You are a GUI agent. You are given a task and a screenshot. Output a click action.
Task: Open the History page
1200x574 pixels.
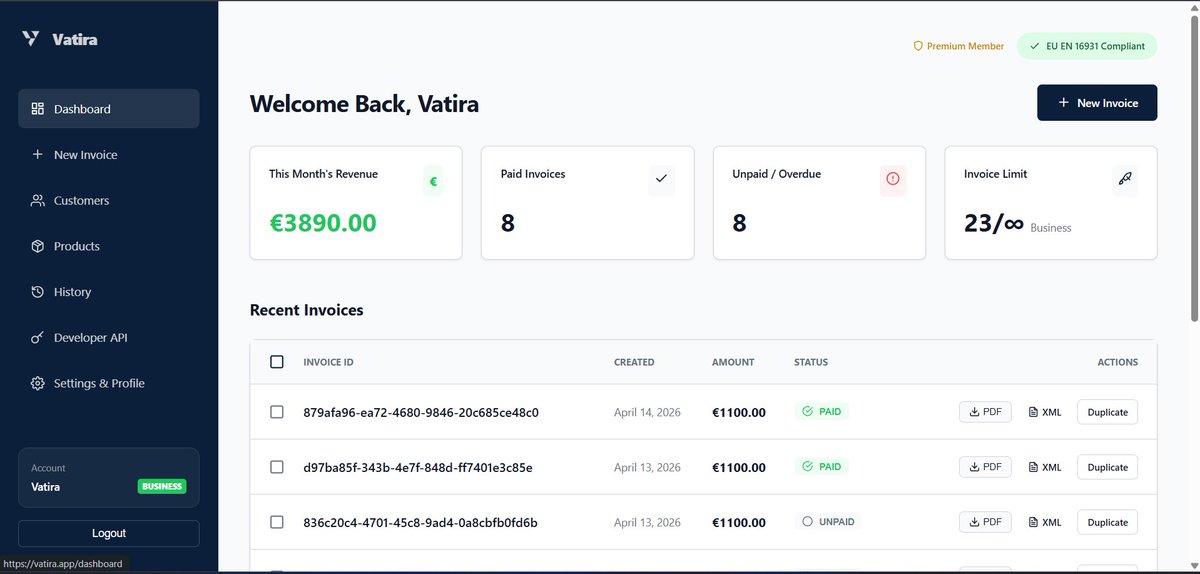click(109, 292)
